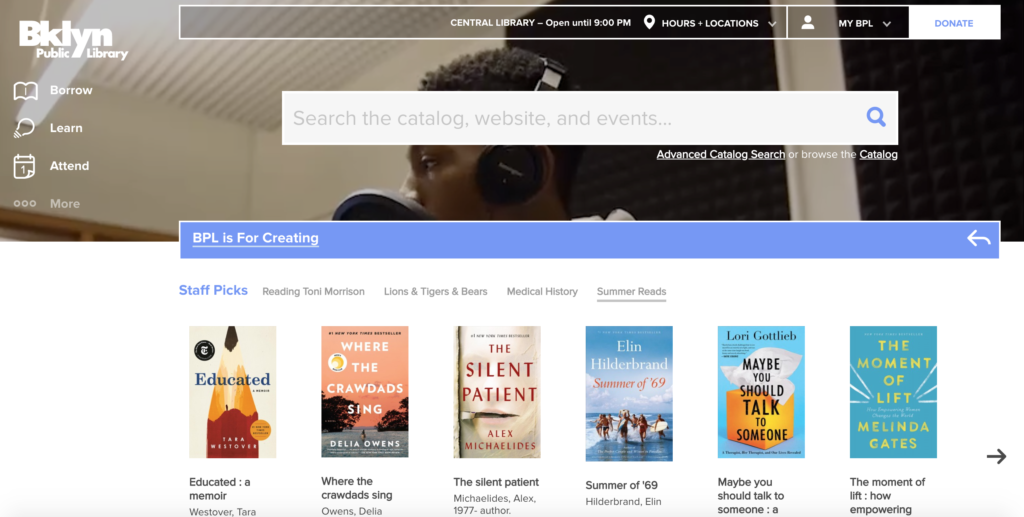This screenshot has height=517, width=1024.
Task: Select the Summer Reads tab
Action: [x=632, y=292]
